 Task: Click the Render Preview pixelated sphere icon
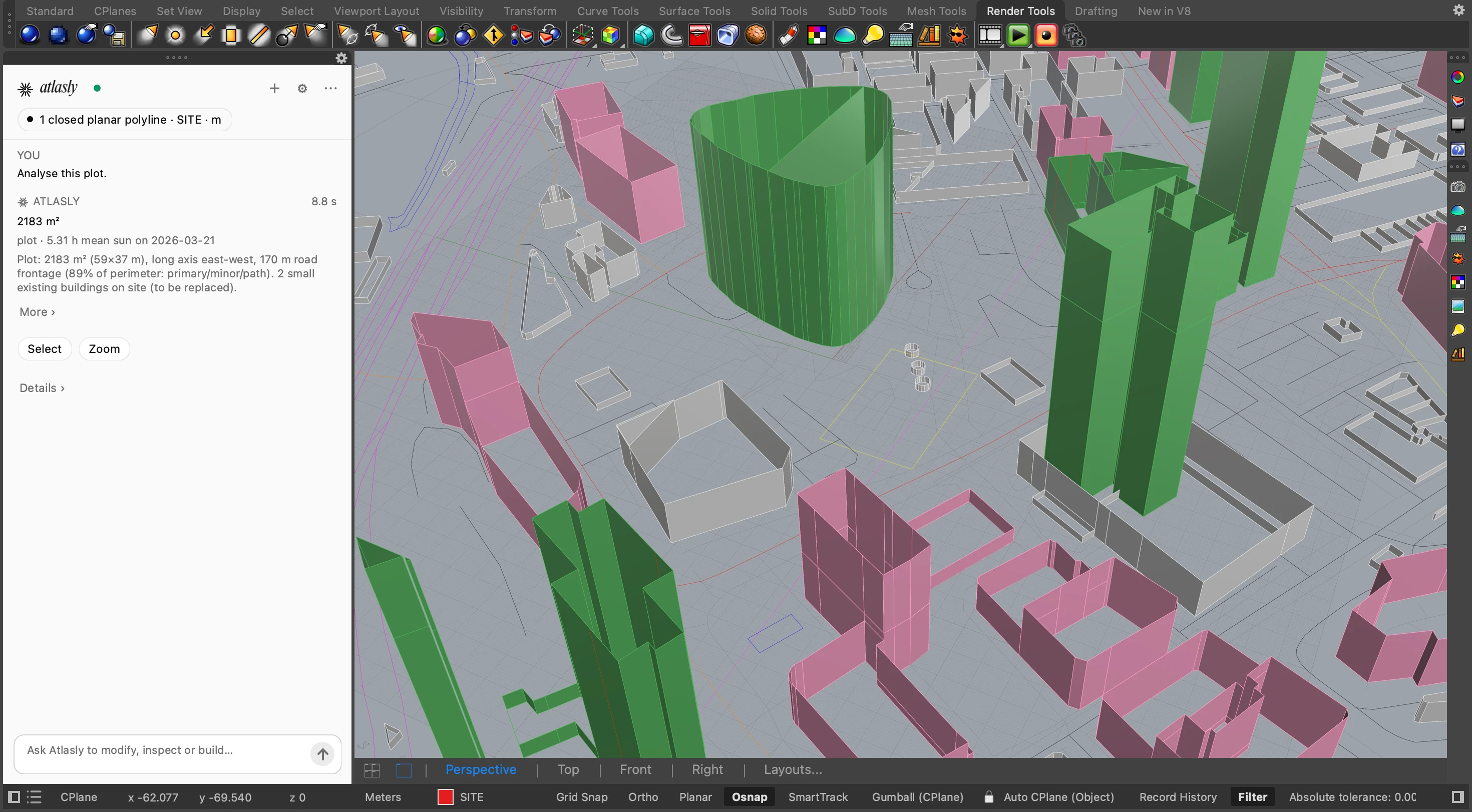point(58,36)
